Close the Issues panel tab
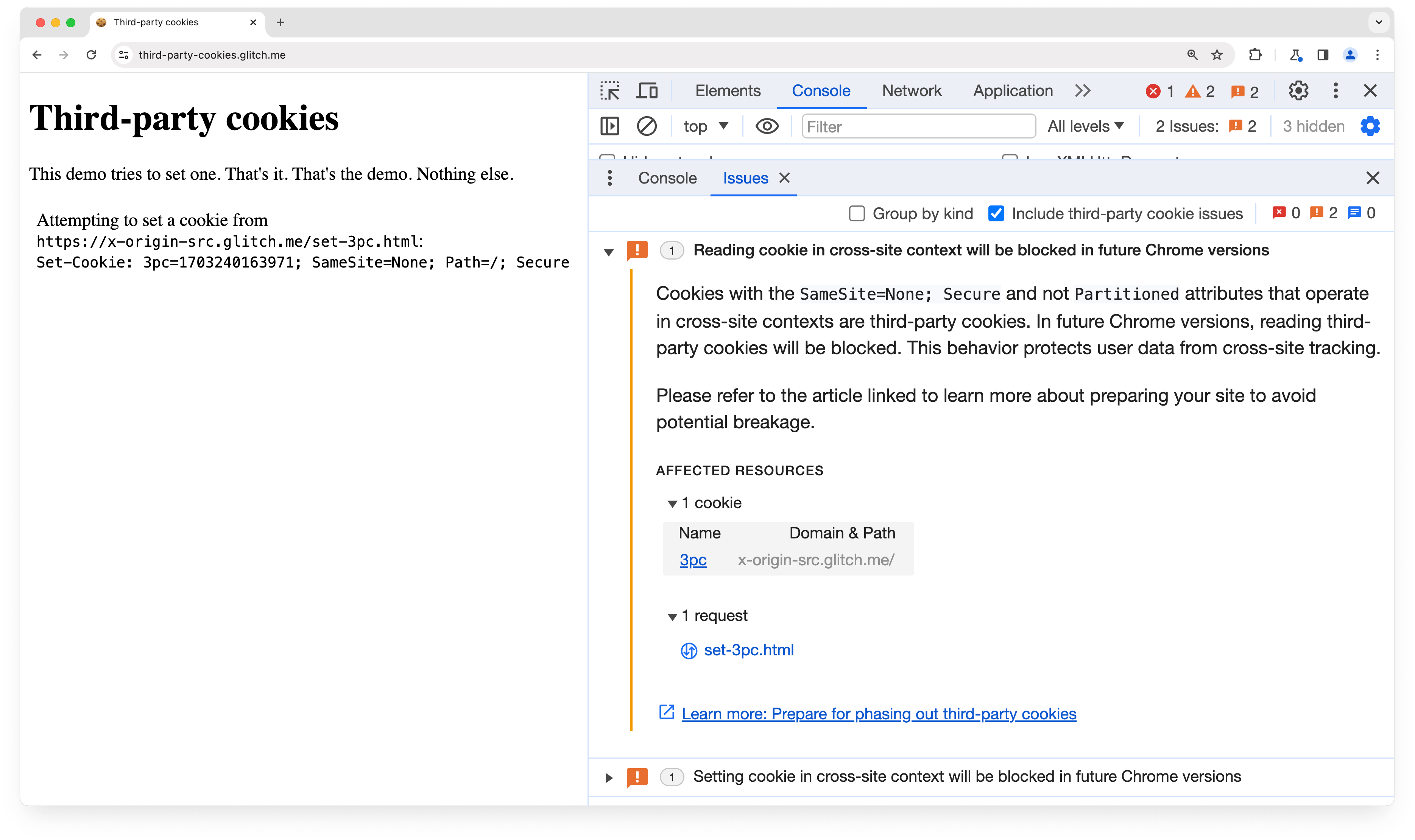The width and height of the screenshot is (1415, 840). pos(786,178)
